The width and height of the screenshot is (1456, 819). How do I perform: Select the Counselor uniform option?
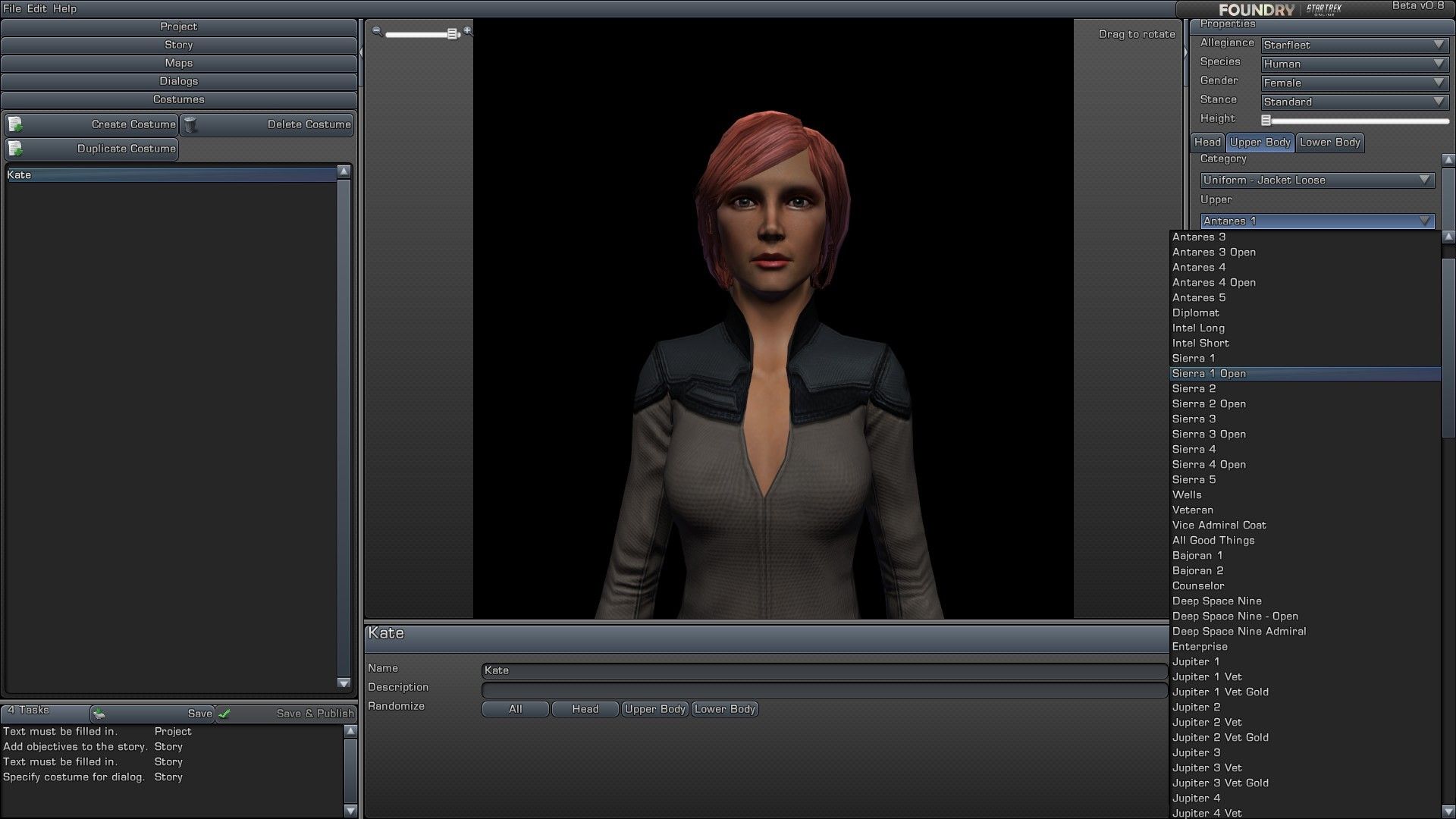[1304, 586]
